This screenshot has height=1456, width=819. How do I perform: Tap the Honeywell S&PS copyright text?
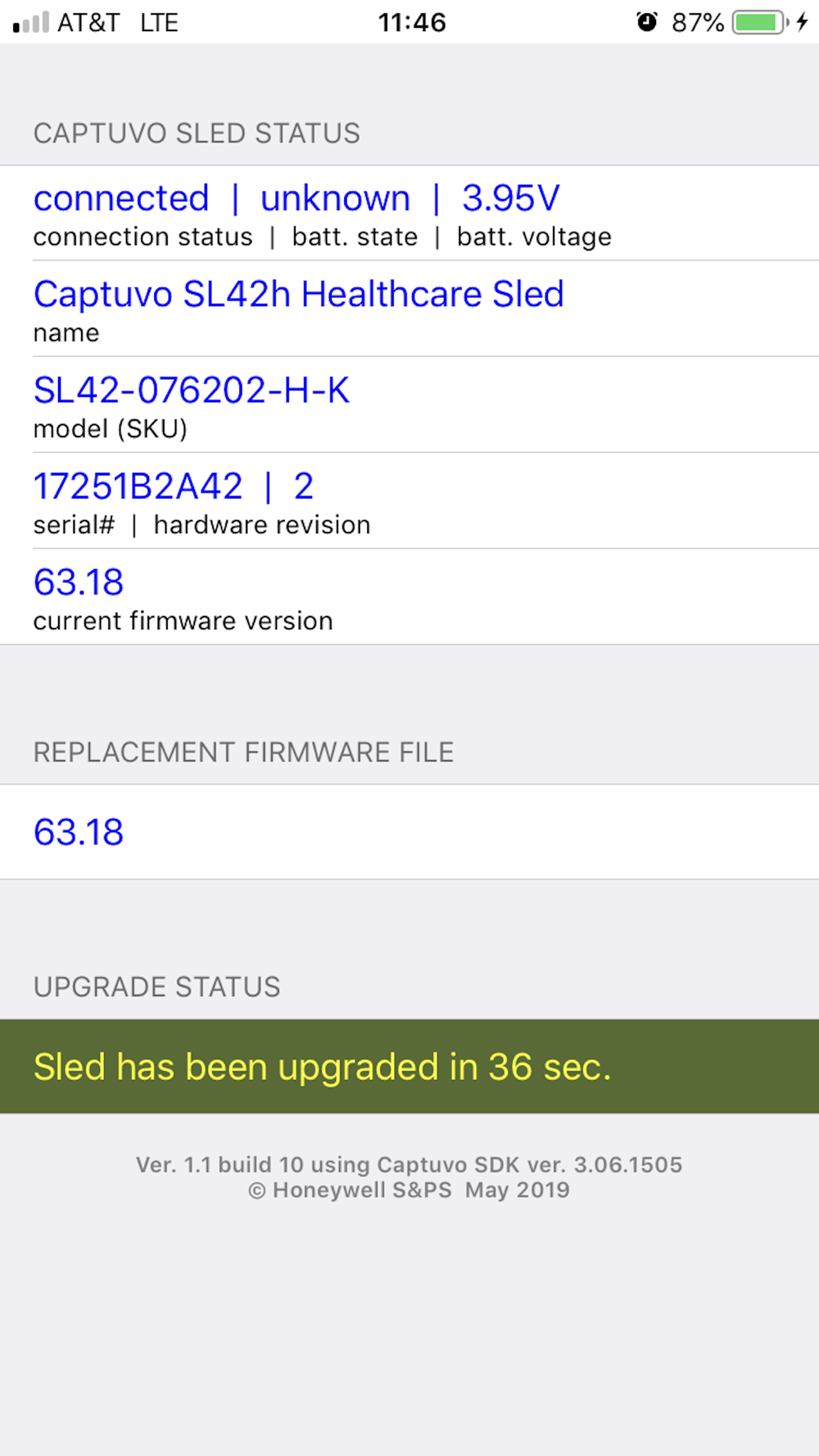(409, 1190)
